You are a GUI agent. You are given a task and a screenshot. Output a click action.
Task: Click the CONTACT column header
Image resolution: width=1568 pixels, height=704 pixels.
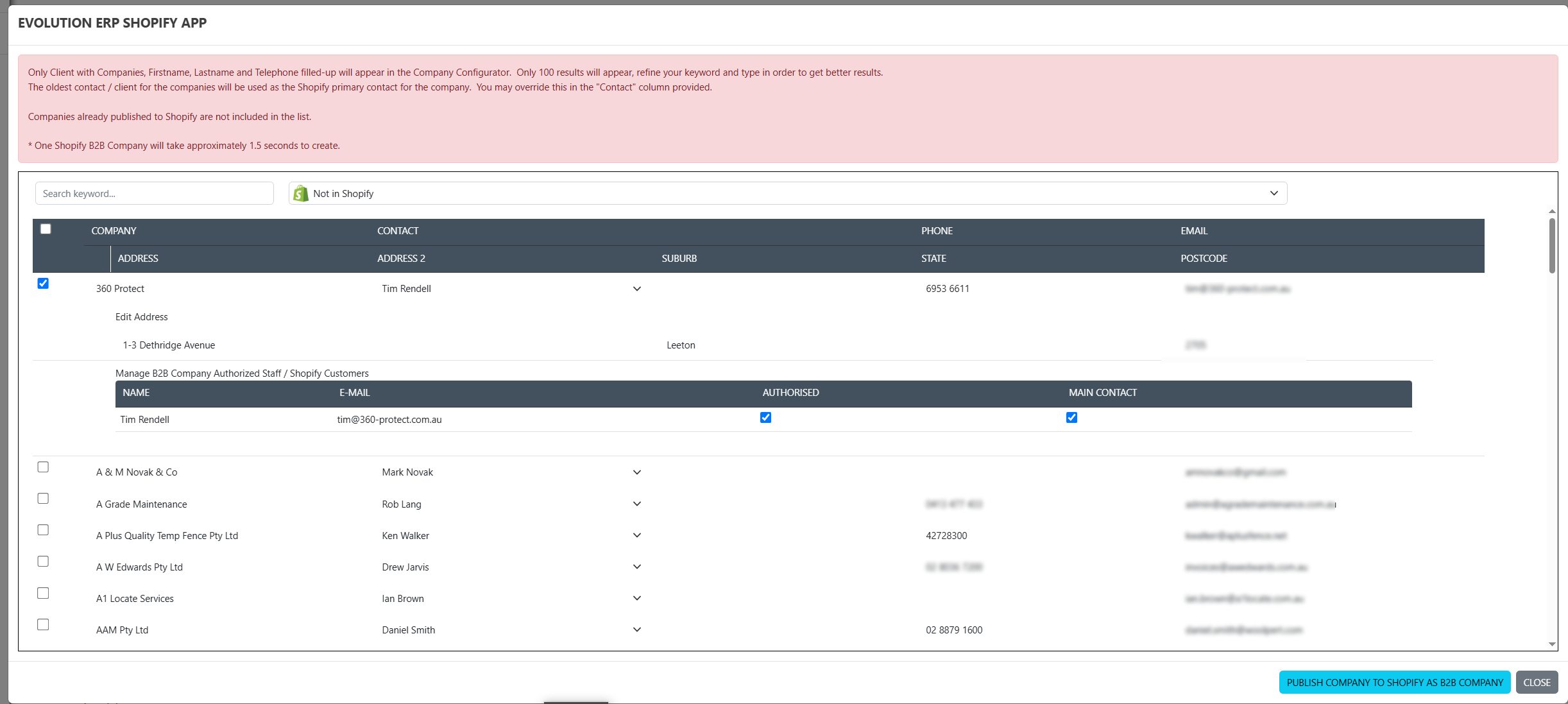(398, 231)
